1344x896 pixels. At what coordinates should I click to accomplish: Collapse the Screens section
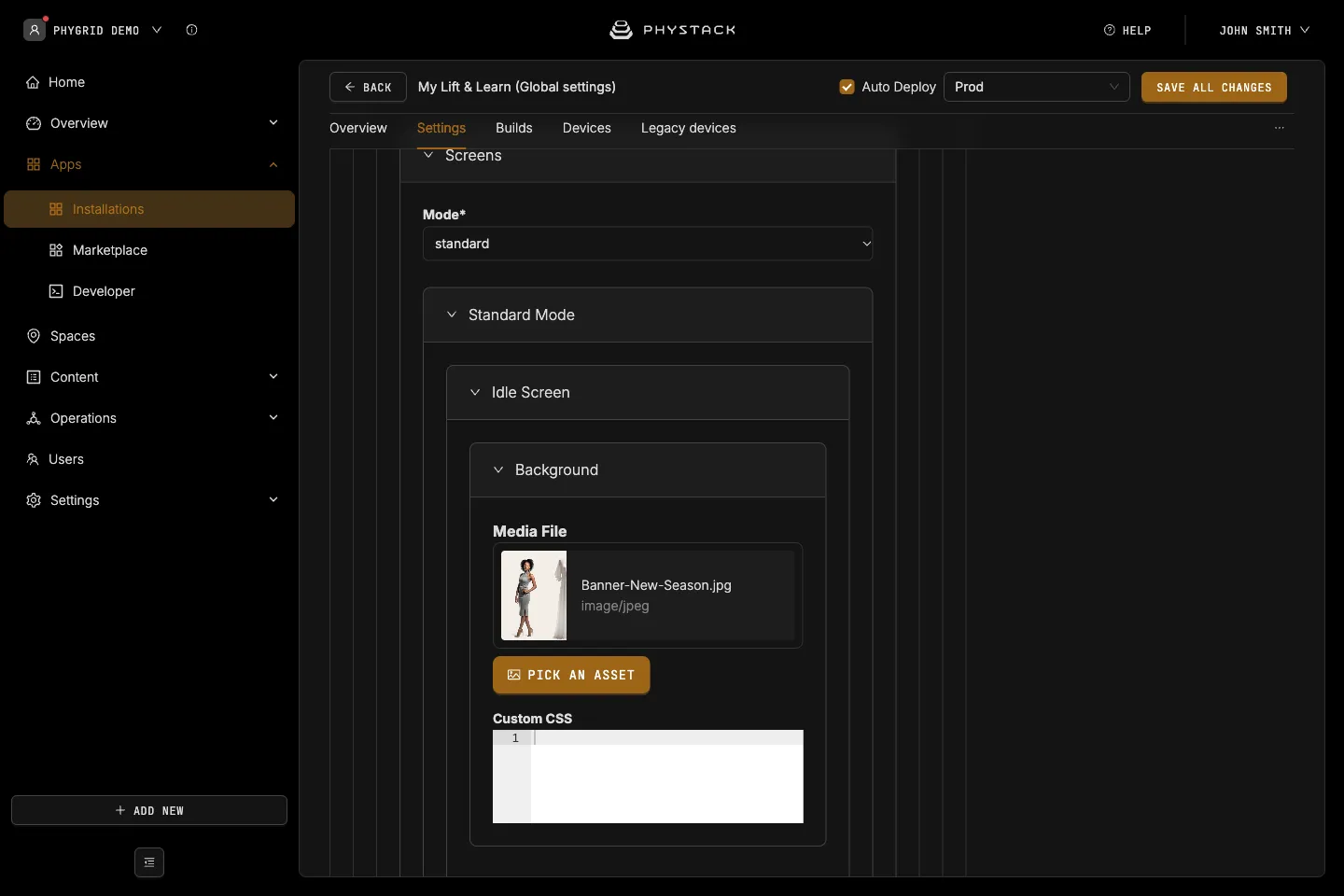tap(428, 155)
